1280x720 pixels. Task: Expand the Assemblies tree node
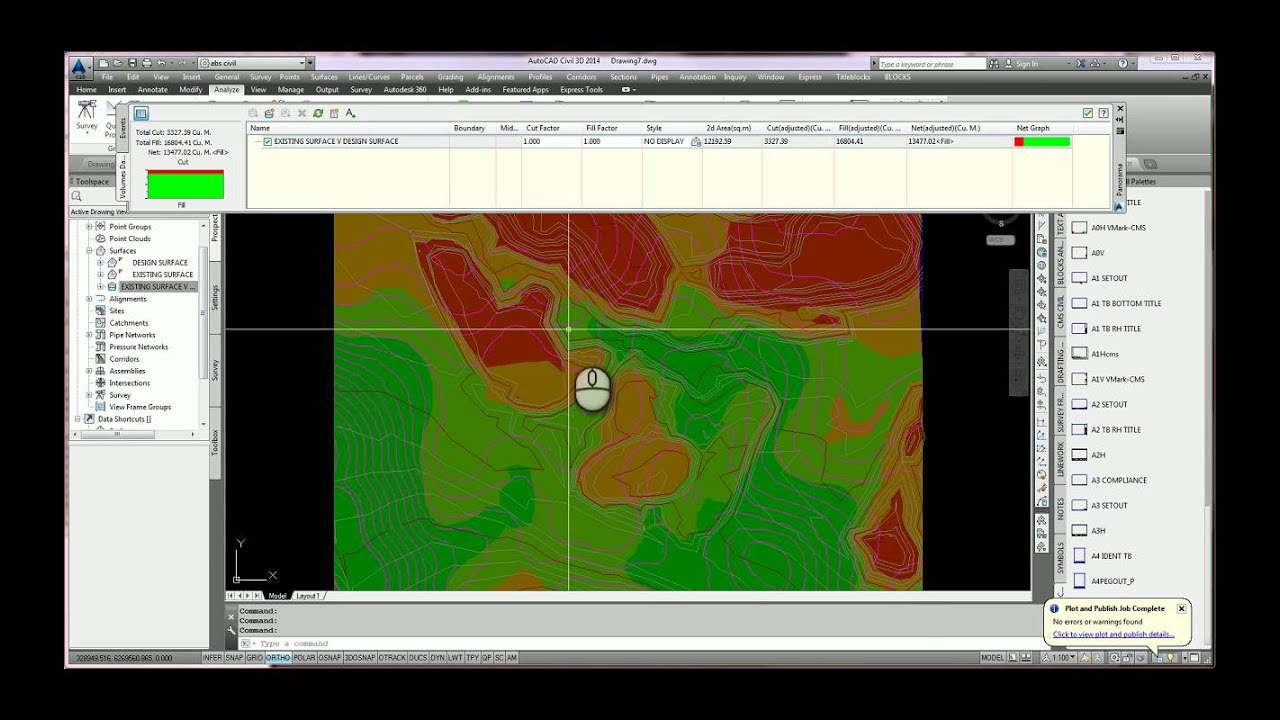[x=89, y=371]
